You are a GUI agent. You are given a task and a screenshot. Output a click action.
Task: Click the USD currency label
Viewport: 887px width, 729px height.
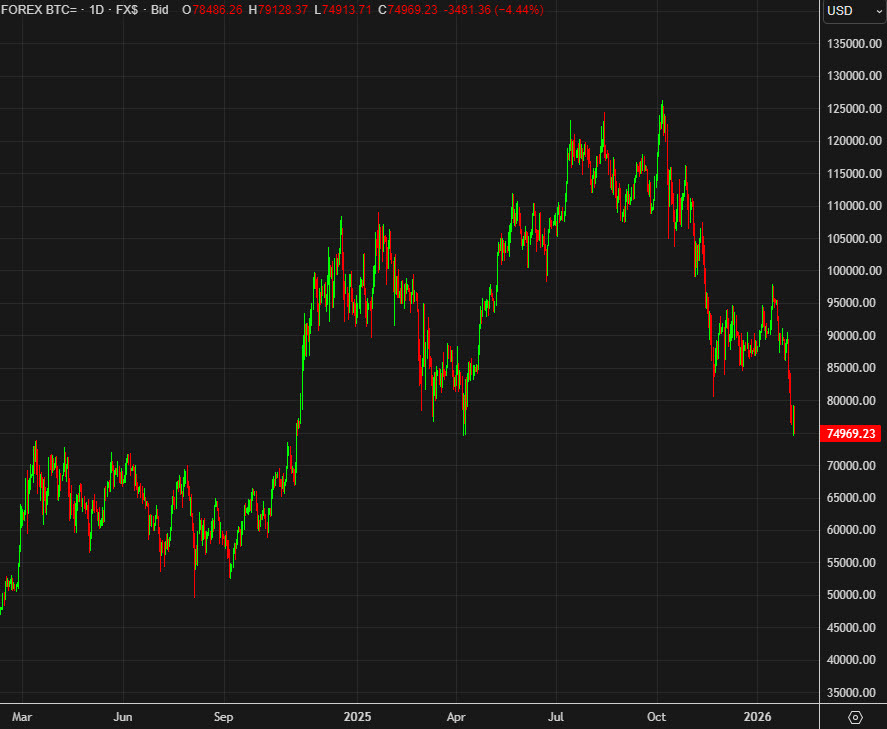click(838, 11)
